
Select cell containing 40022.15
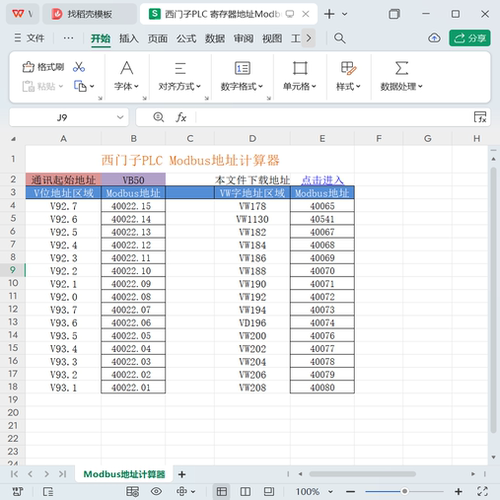tap(133, 206)
